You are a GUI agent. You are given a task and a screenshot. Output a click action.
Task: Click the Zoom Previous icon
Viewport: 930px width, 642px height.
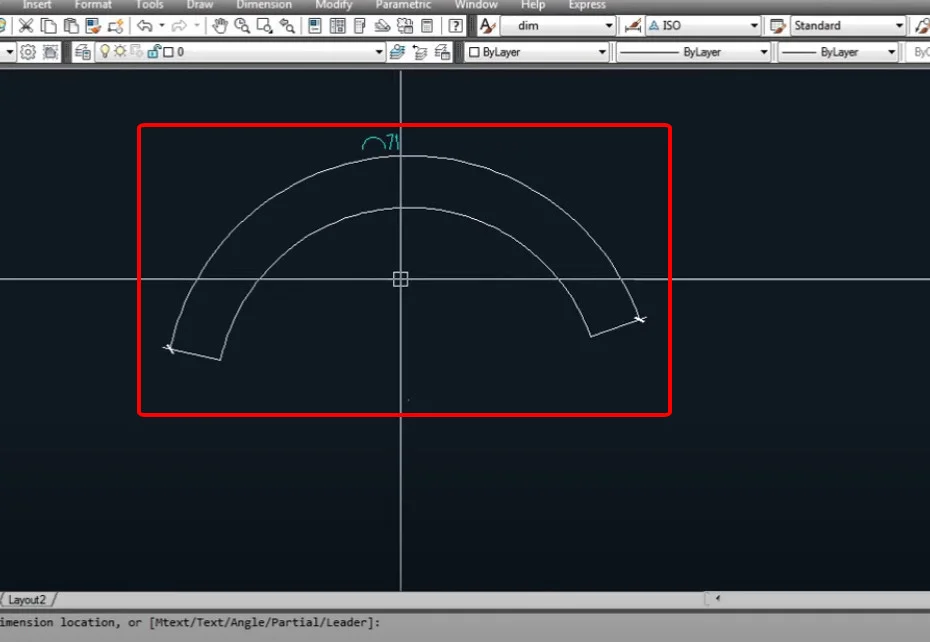[287, 26]
